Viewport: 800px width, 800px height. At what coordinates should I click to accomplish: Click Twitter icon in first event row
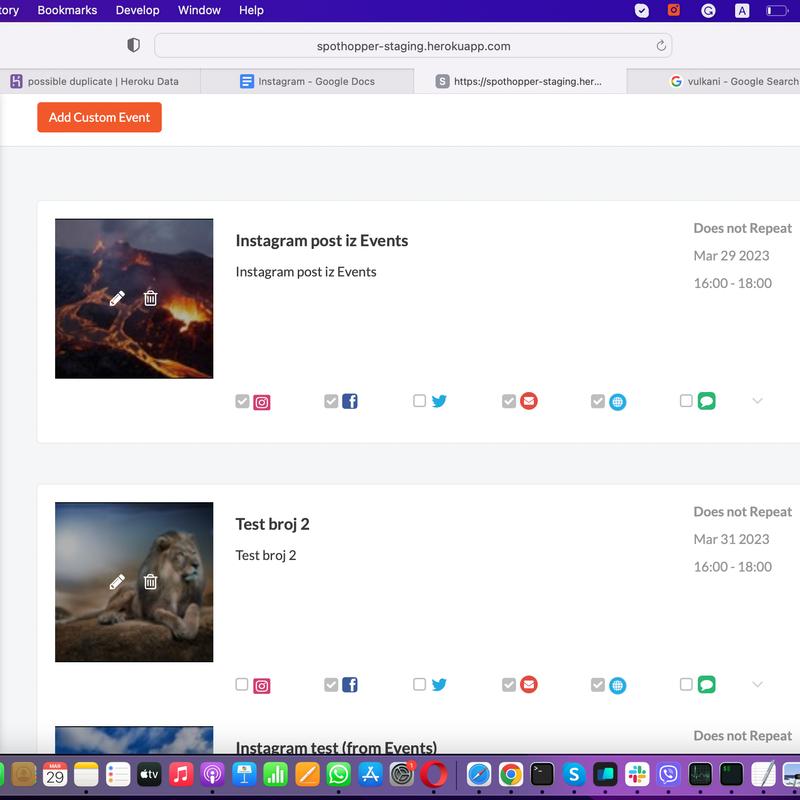(438, 402)
